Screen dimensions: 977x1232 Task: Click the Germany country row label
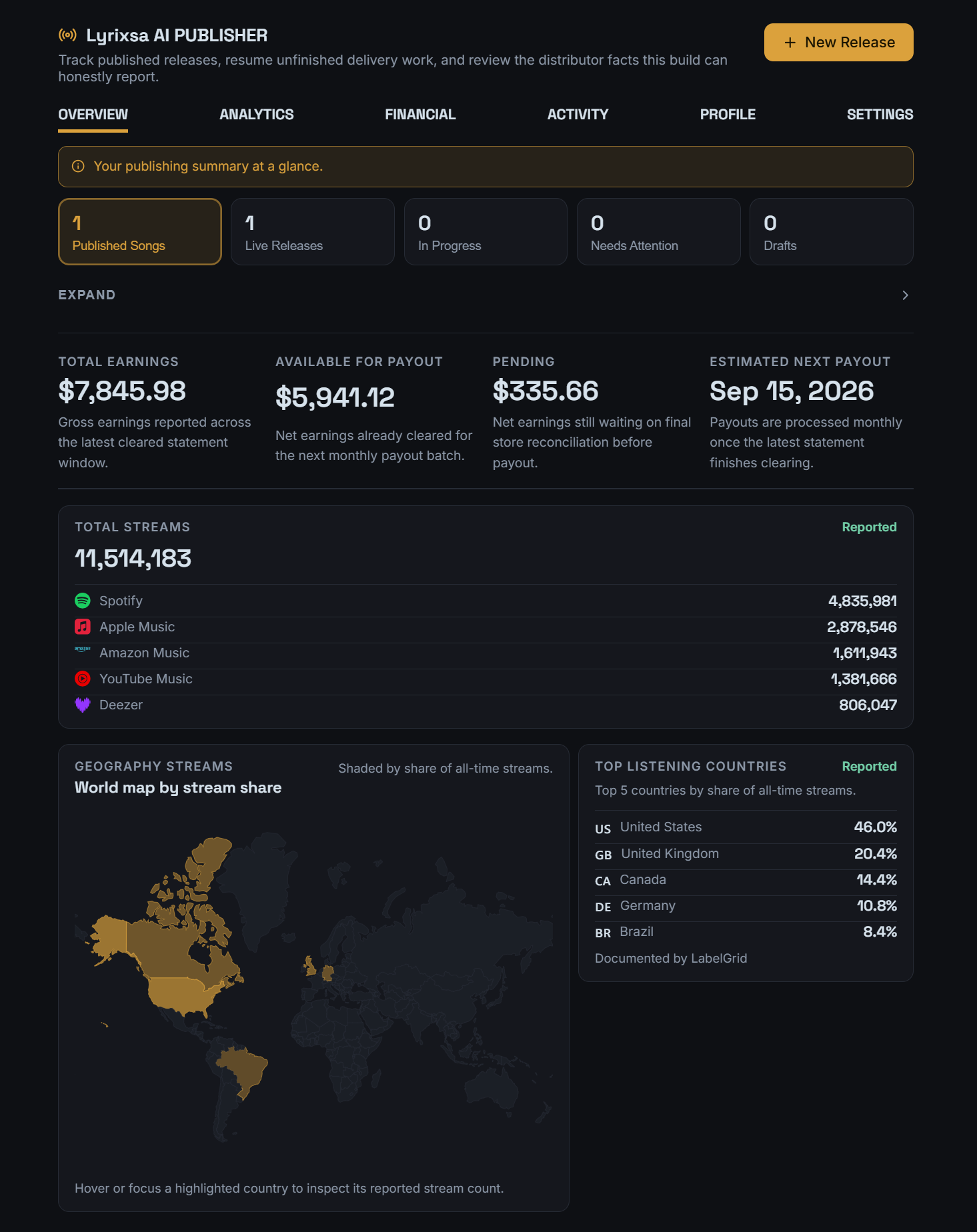click(x=648, y=906)
